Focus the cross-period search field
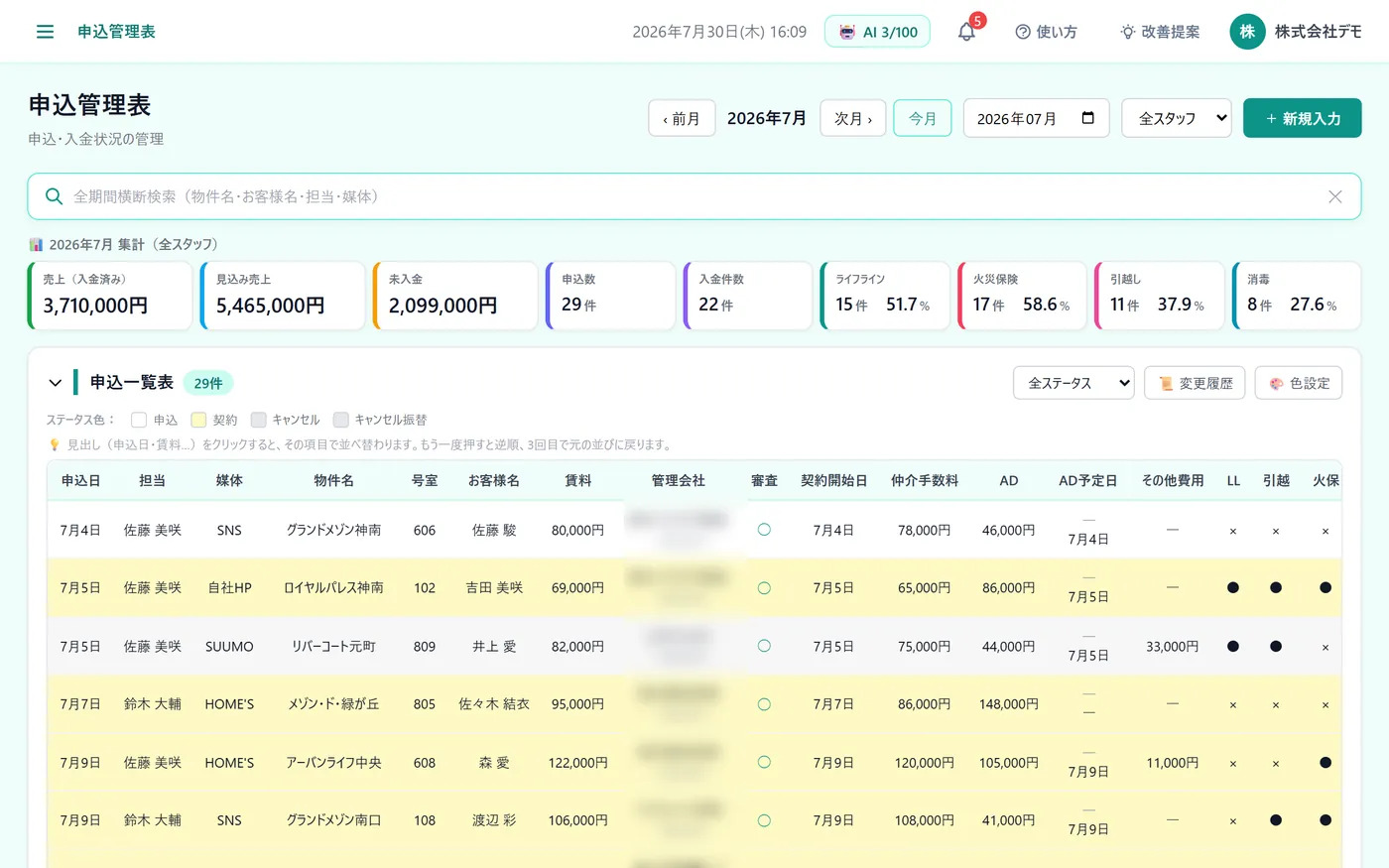The width and height of the screenshot is (1389, 868). tap(694, 196)
